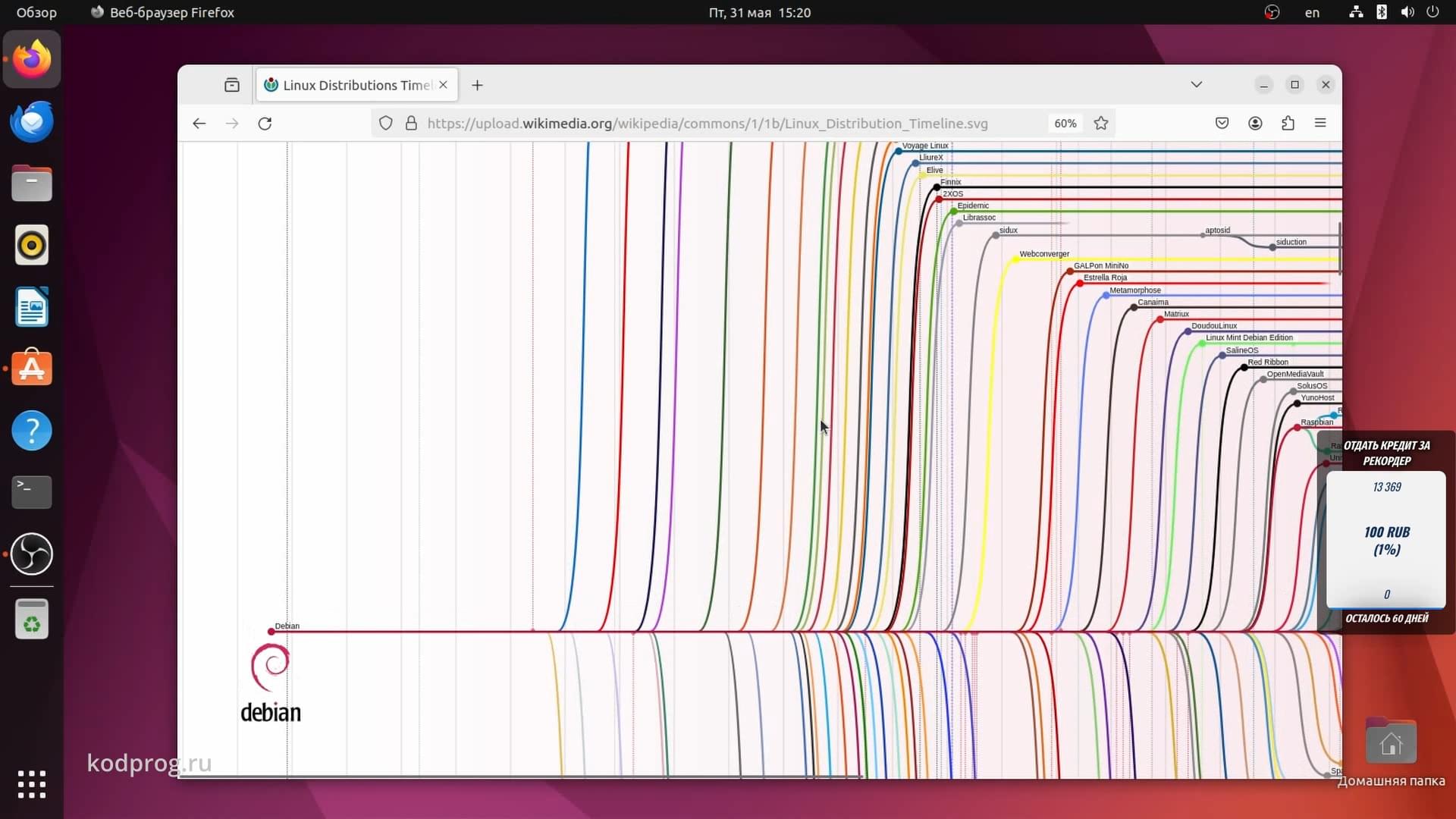Open Веб-браузер Firefox app menu
The width and height of the screenshot is (1456, 819).
(x=162, y=12)
